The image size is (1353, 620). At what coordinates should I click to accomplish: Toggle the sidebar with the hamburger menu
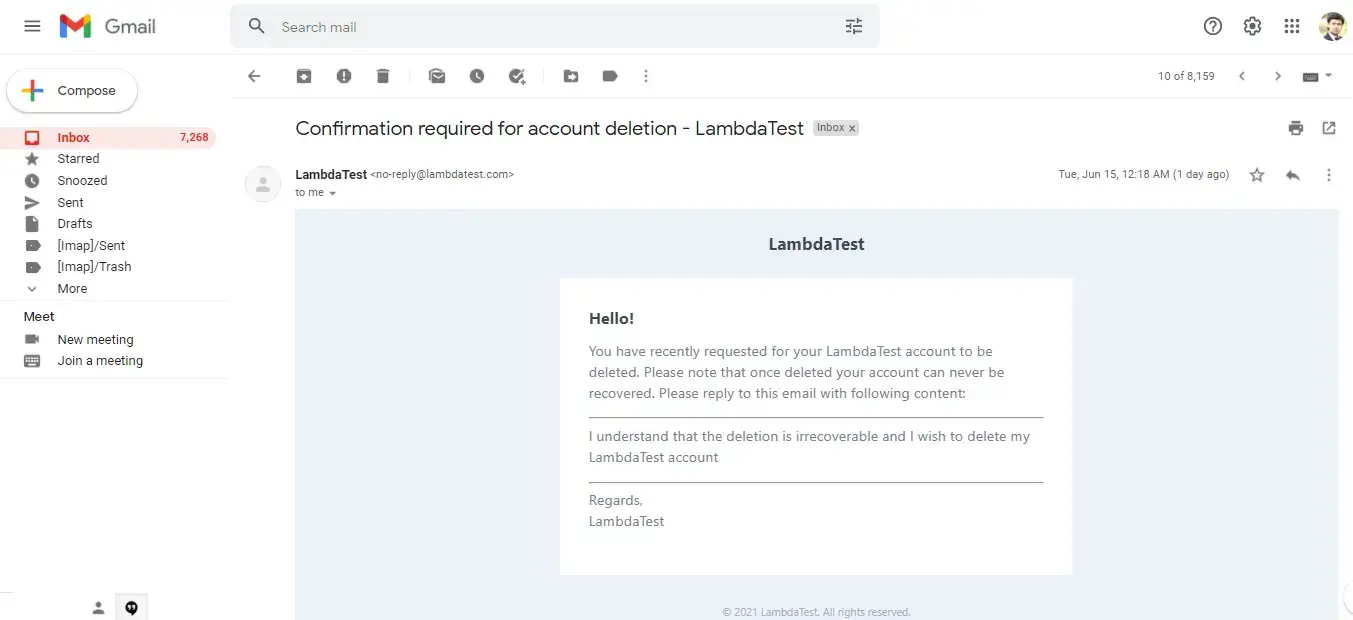31,26
